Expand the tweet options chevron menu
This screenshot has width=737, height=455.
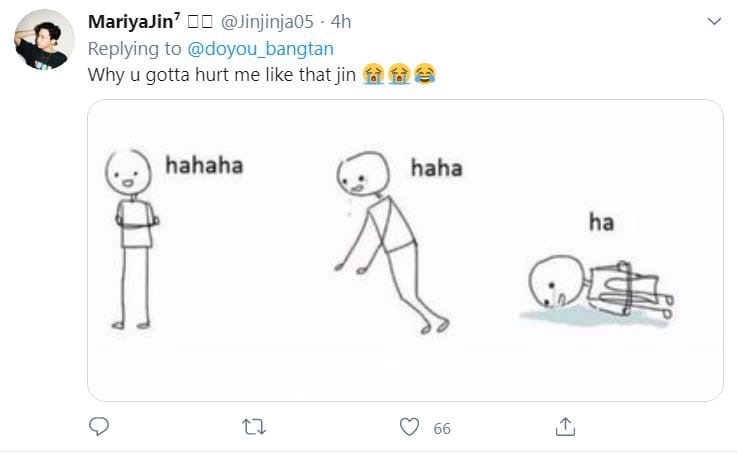pos(714,21)
